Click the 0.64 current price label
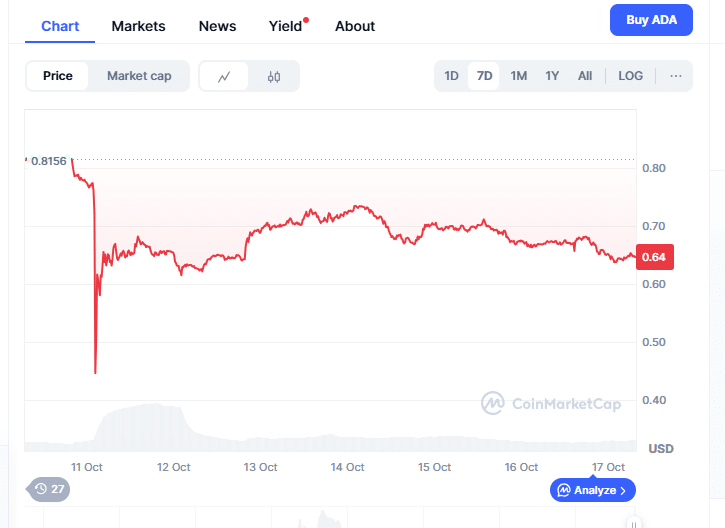The height and width of the screenshot is (528, 725). coord(654,257)
